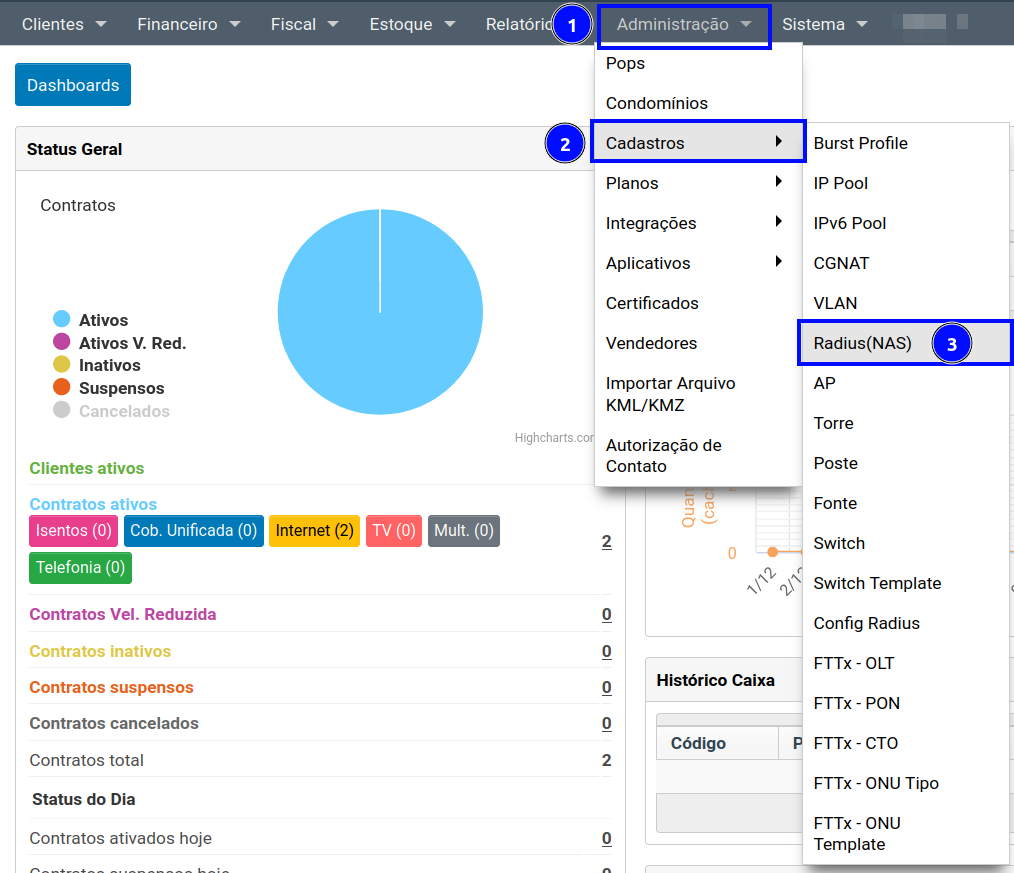Screen dimensions: 1014x873
Task: Open the Contratos suspensos link
Action: [x=111, y=687]
